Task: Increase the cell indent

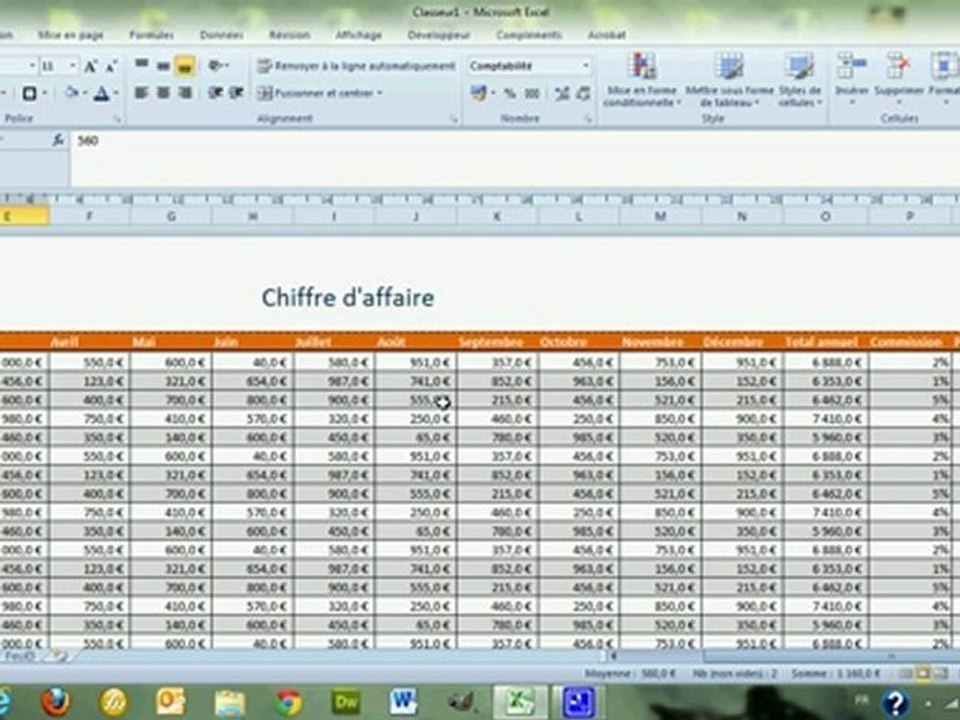Action: click(x=236, y=93)
